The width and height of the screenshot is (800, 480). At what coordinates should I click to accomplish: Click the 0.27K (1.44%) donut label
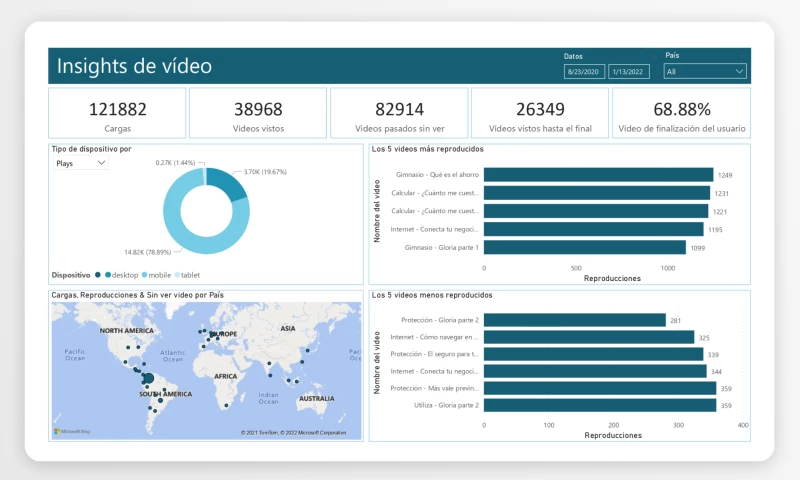(176, 163)
